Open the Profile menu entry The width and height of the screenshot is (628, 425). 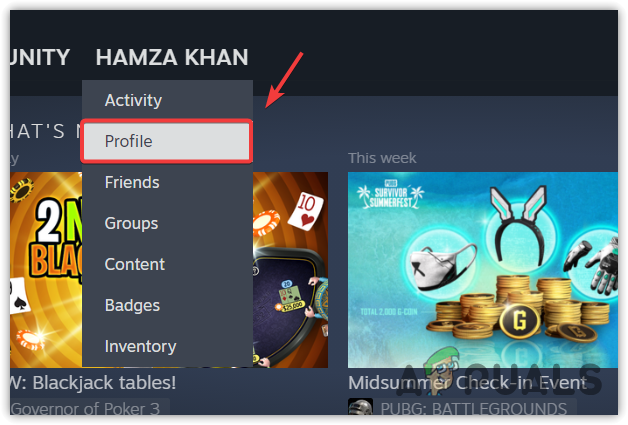point(167,141)
